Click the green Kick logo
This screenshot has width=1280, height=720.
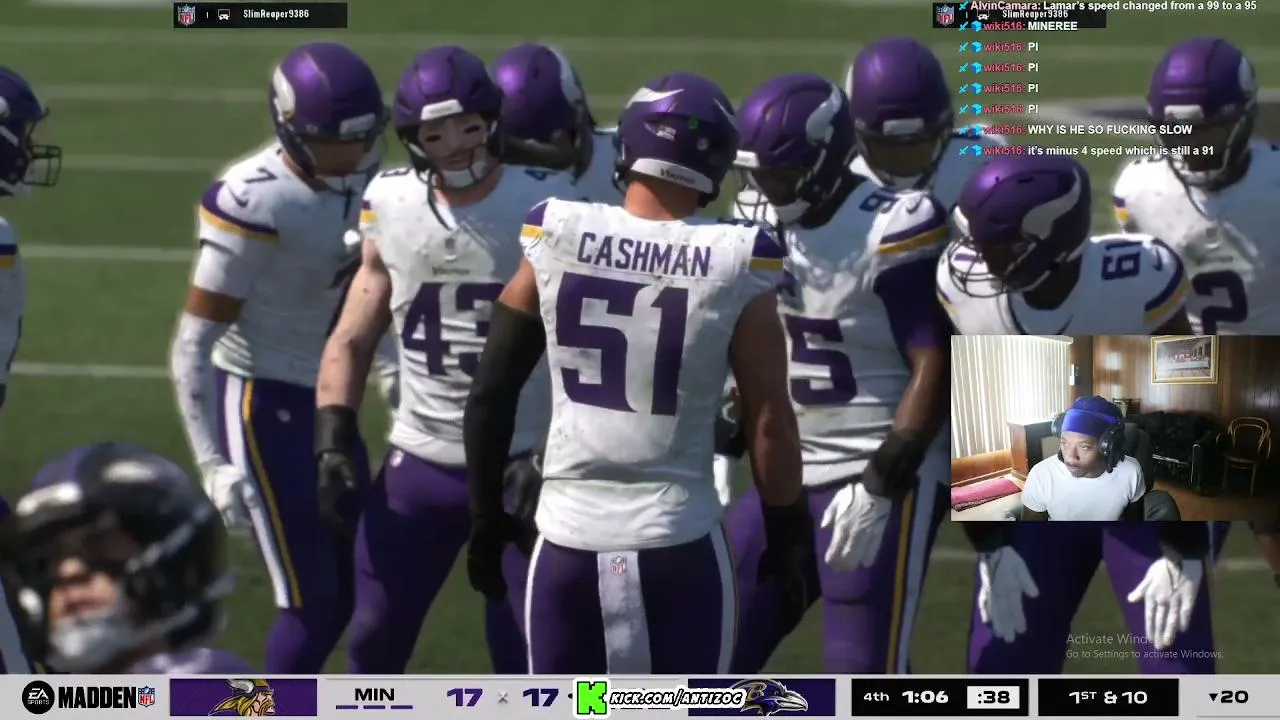click(x=592, y=698)
